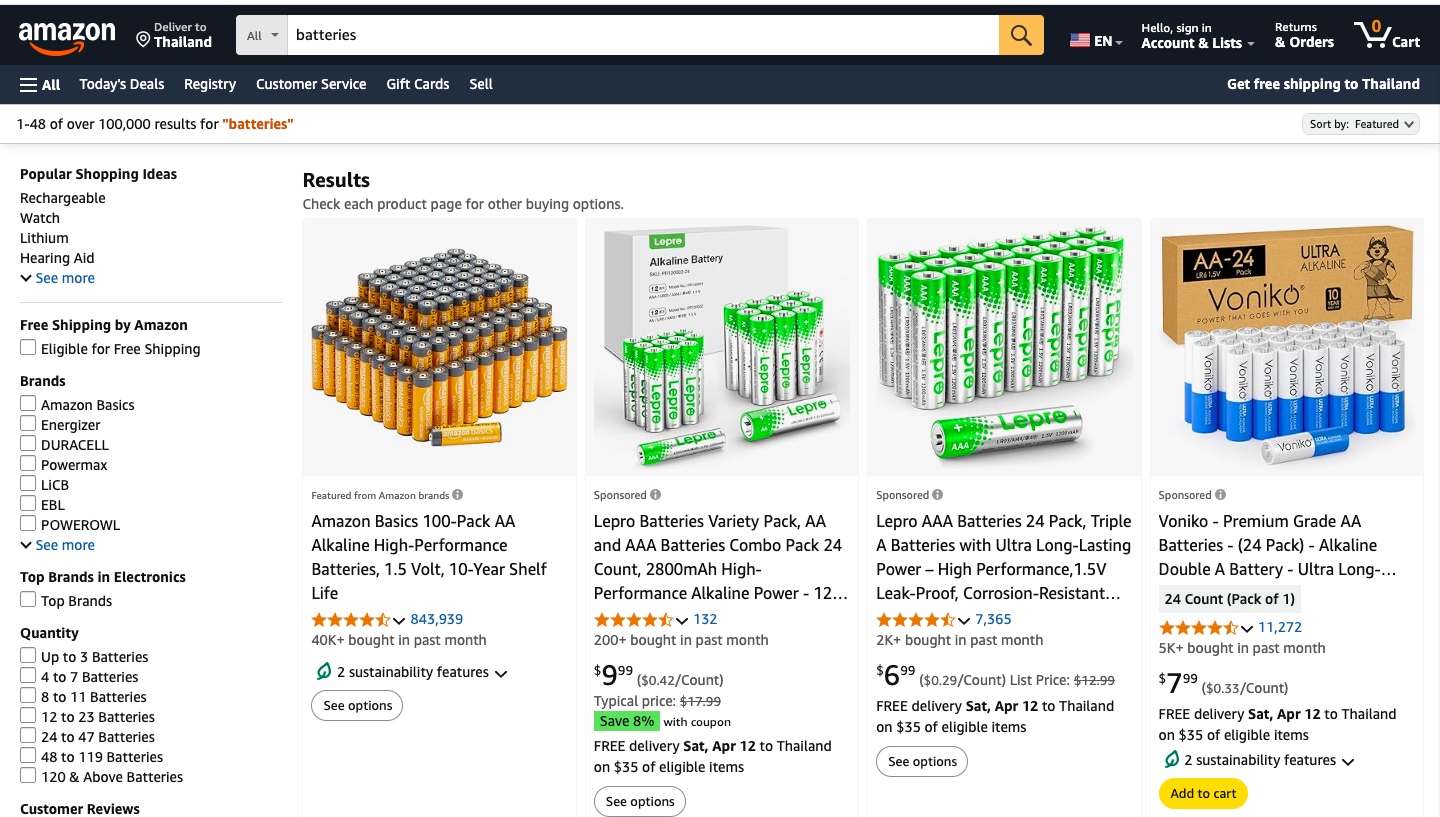This screenshot has width=1440, height=817.
Task: Open Today's Deals in navigation bar
Action: coord(122,85)
